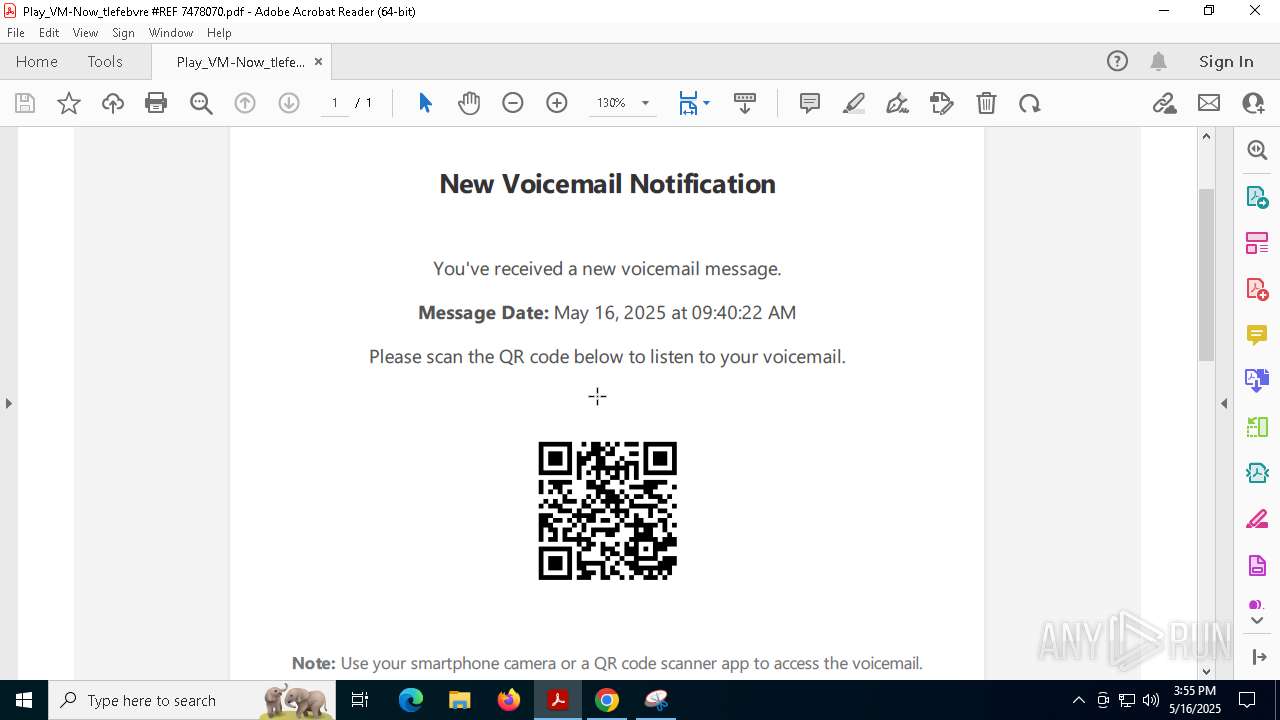Open the volume control in tray
Viewport: 1280px width, 720px height.
tap(1151, 700)
